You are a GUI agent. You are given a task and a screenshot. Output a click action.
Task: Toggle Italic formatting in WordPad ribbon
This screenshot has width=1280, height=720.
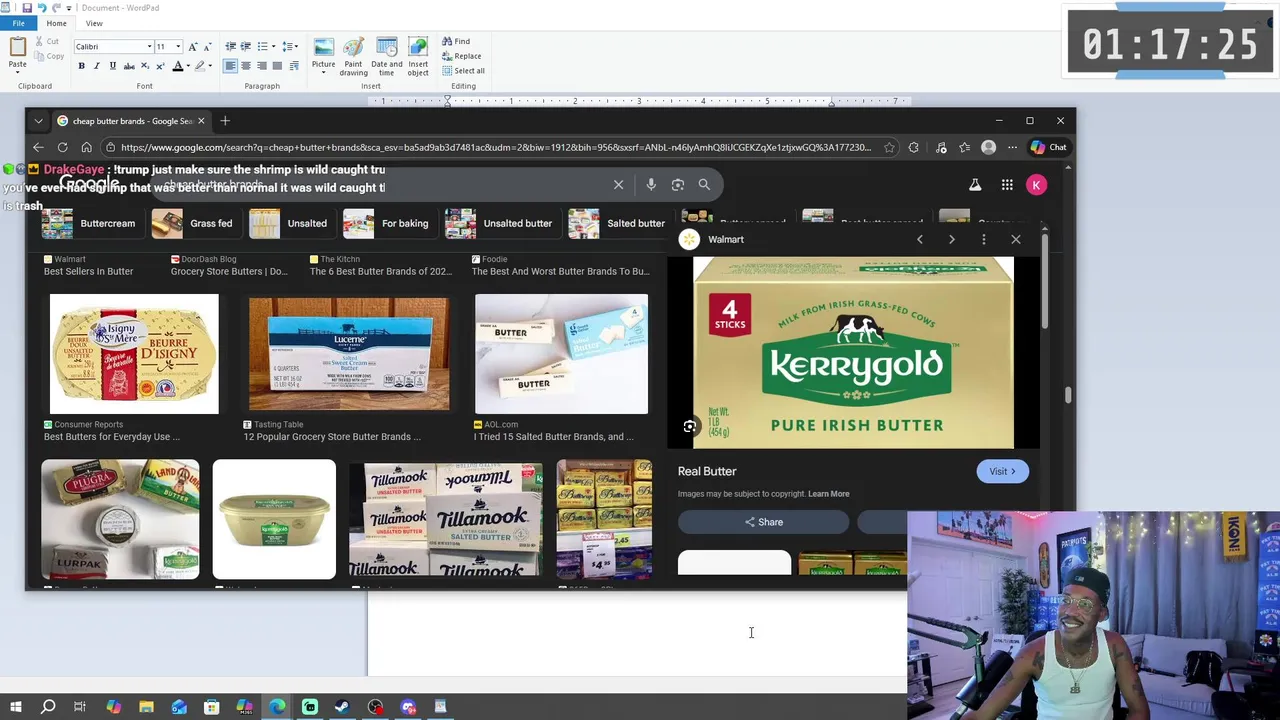point(96,66)
